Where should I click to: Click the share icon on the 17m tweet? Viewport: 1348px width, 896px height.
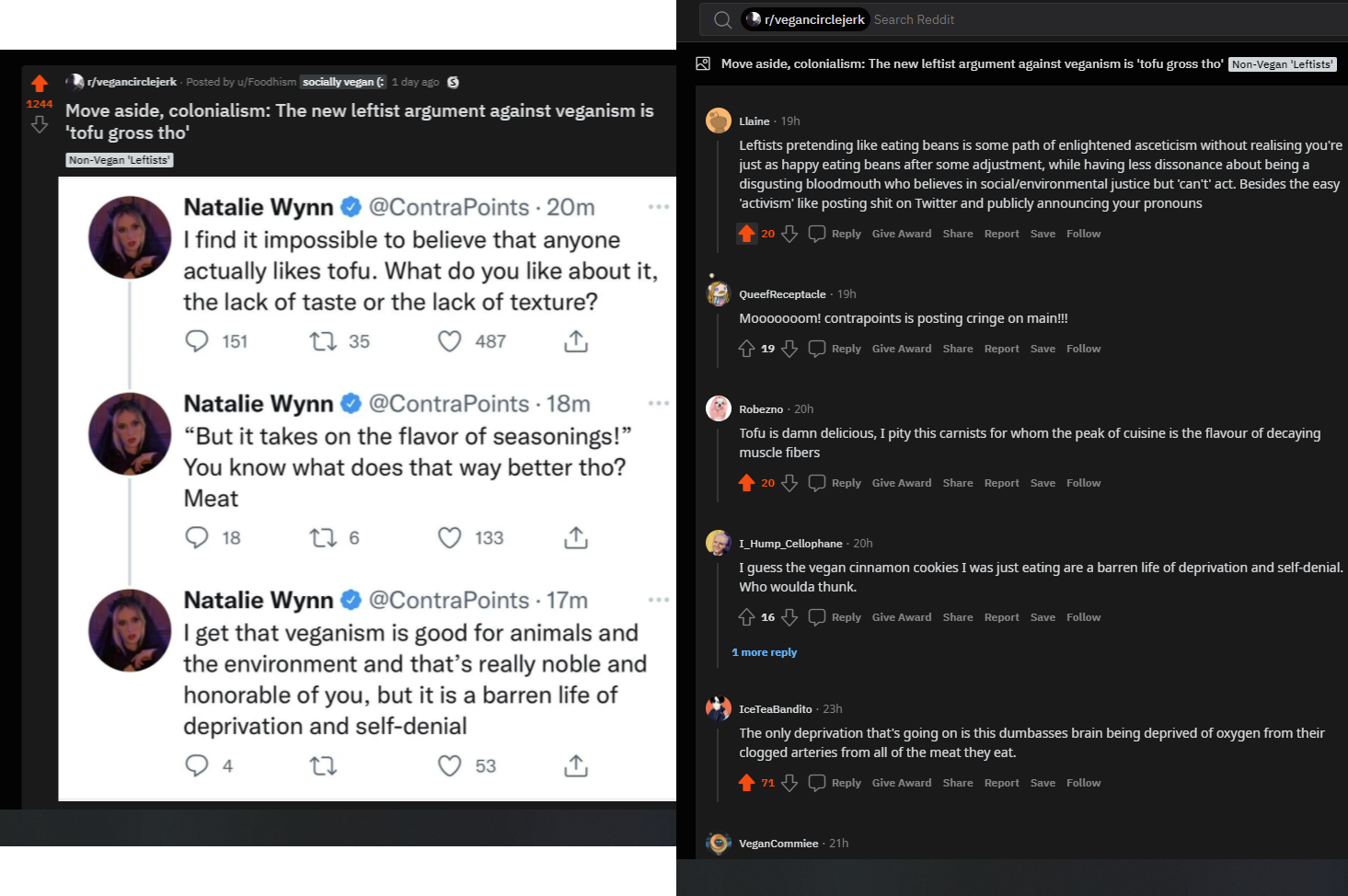[x=576, y=765]
